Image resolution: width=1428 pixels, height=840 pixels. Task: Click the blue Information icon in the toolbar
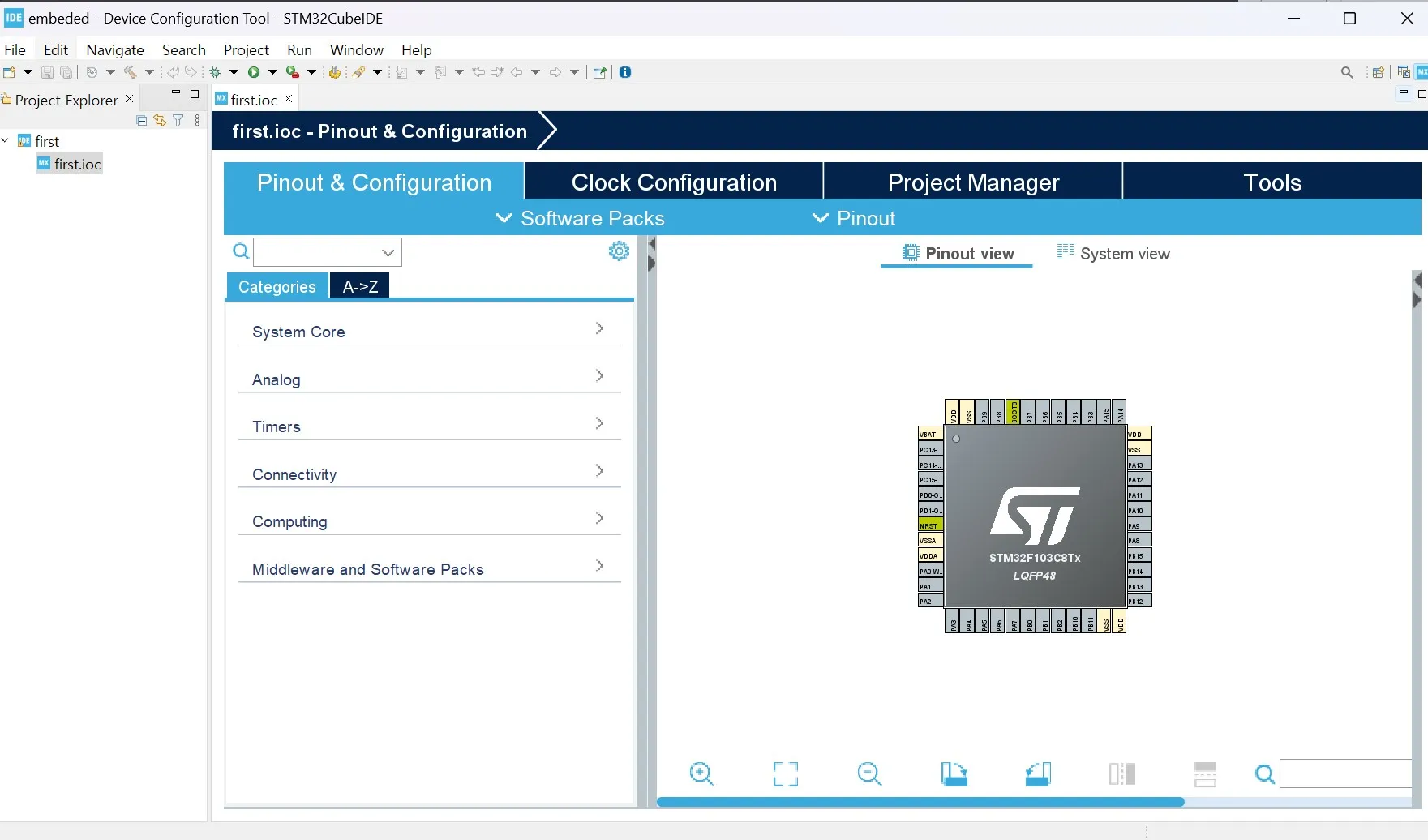pyautogui.click(x=625, y=72)
